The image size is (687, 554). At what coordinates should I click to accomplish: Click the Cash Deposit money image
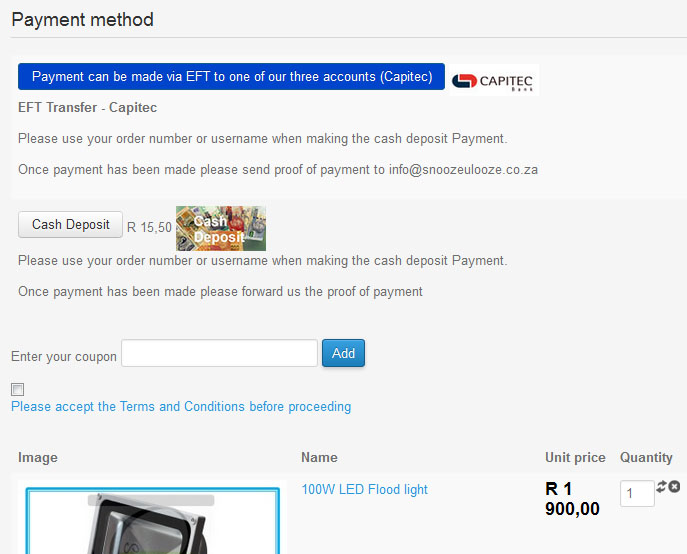(221, 228)
